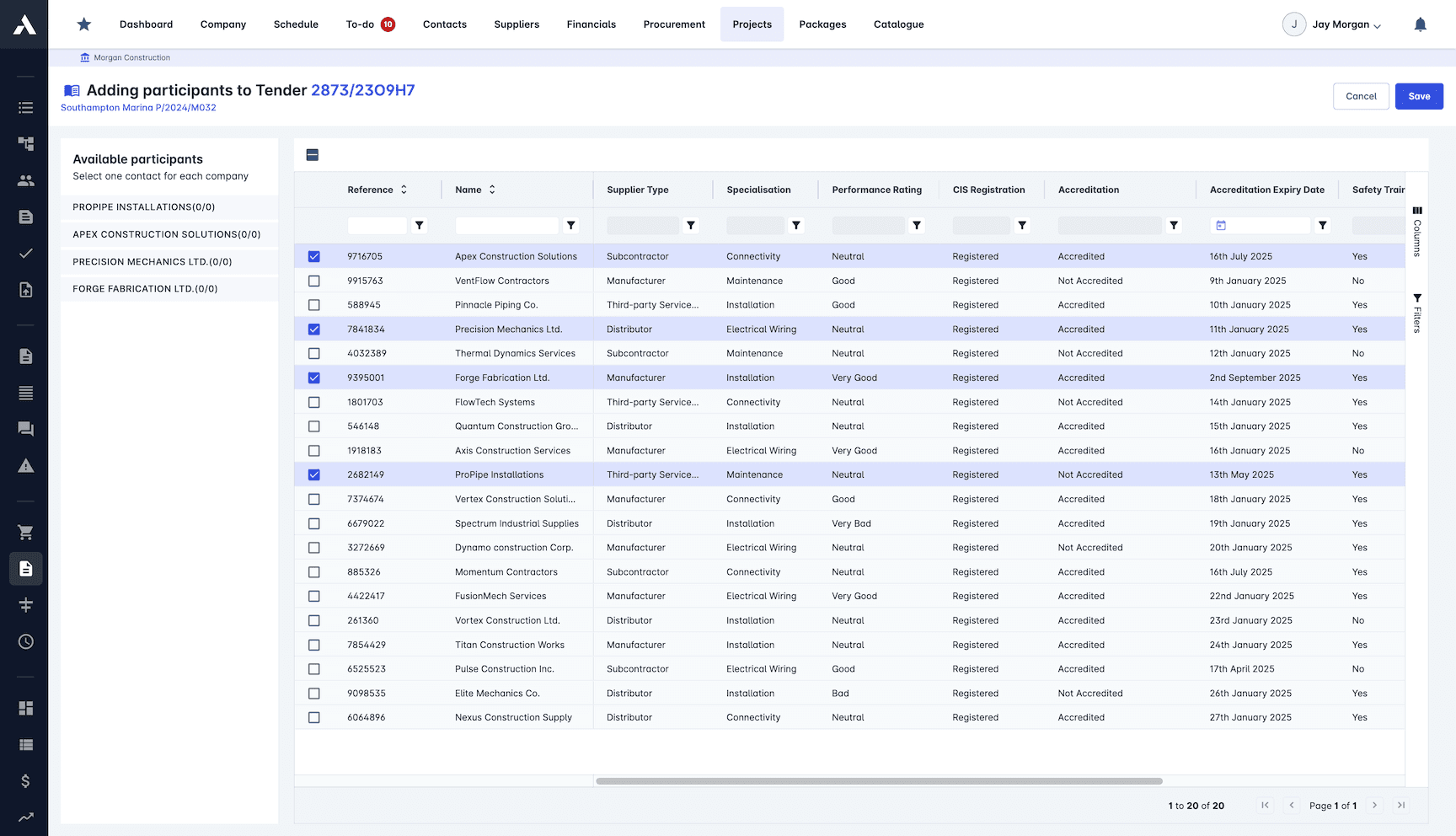Open the Financials menu
Viewport: 1456px width, 836px height.
[x=591, y=24]
